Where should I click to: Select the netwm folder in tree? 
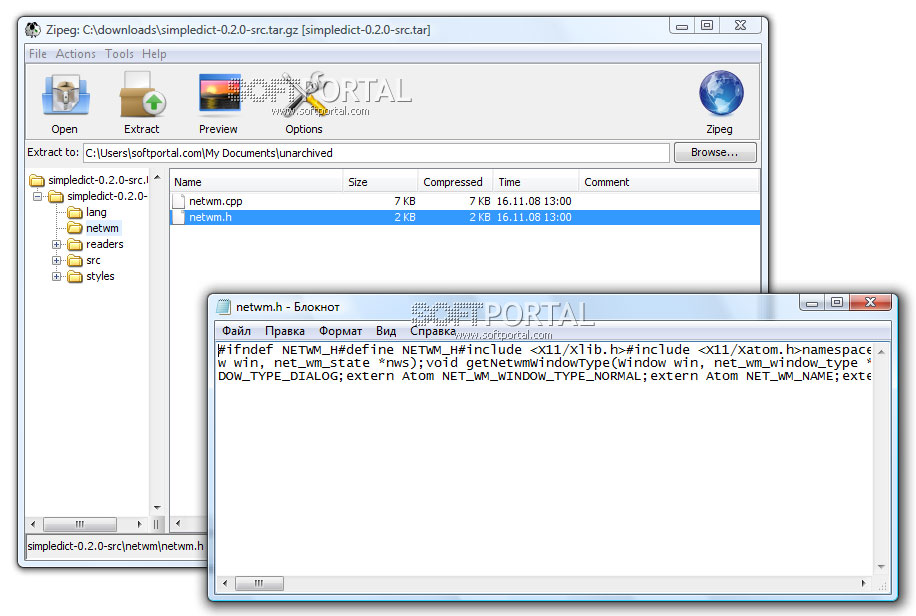[x=102, y=228]
